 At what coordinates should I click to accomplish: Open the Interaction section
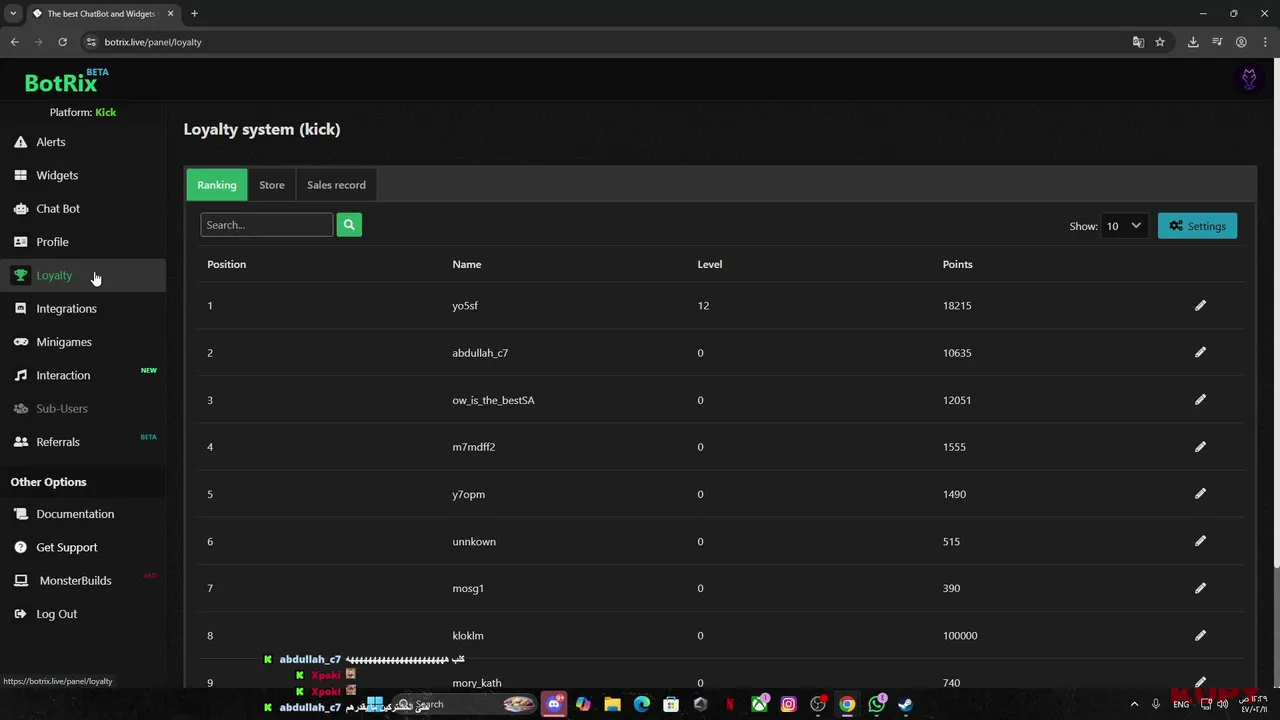click(x=63, y=375)
